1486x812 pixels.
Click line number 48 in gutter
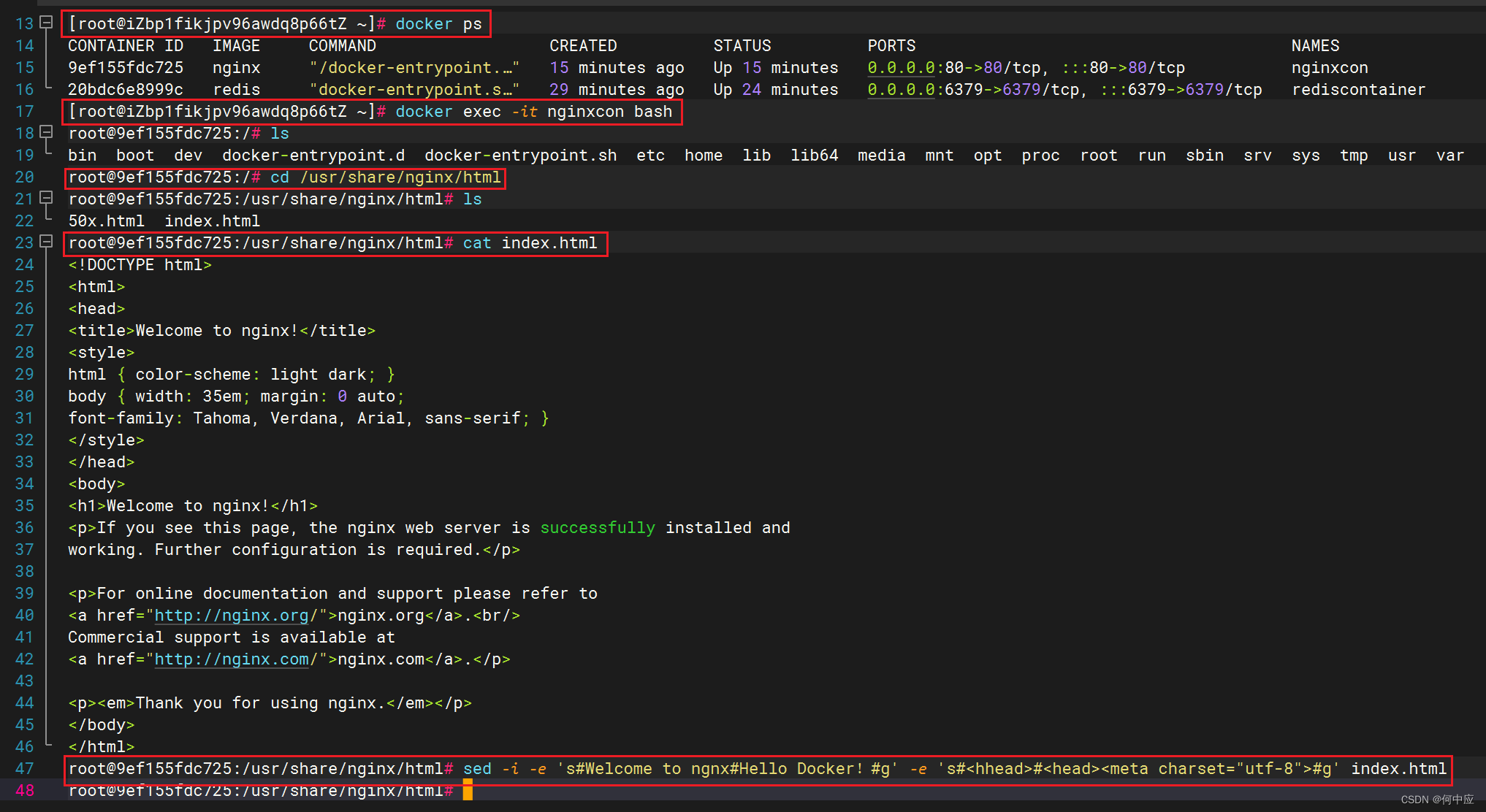tap(24, 790)
